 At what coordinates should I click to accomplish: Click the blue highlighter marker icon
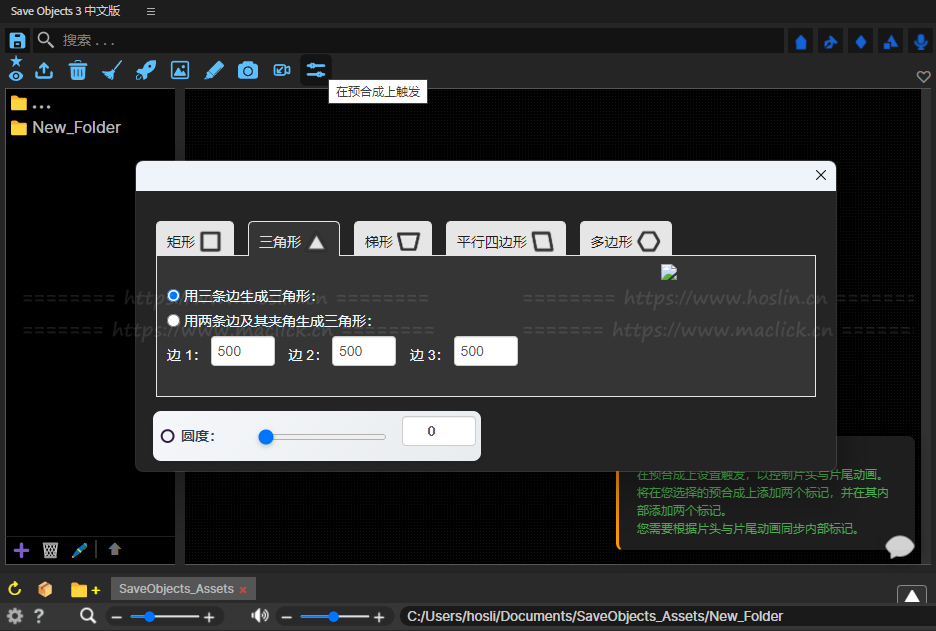tap(214, 70)
